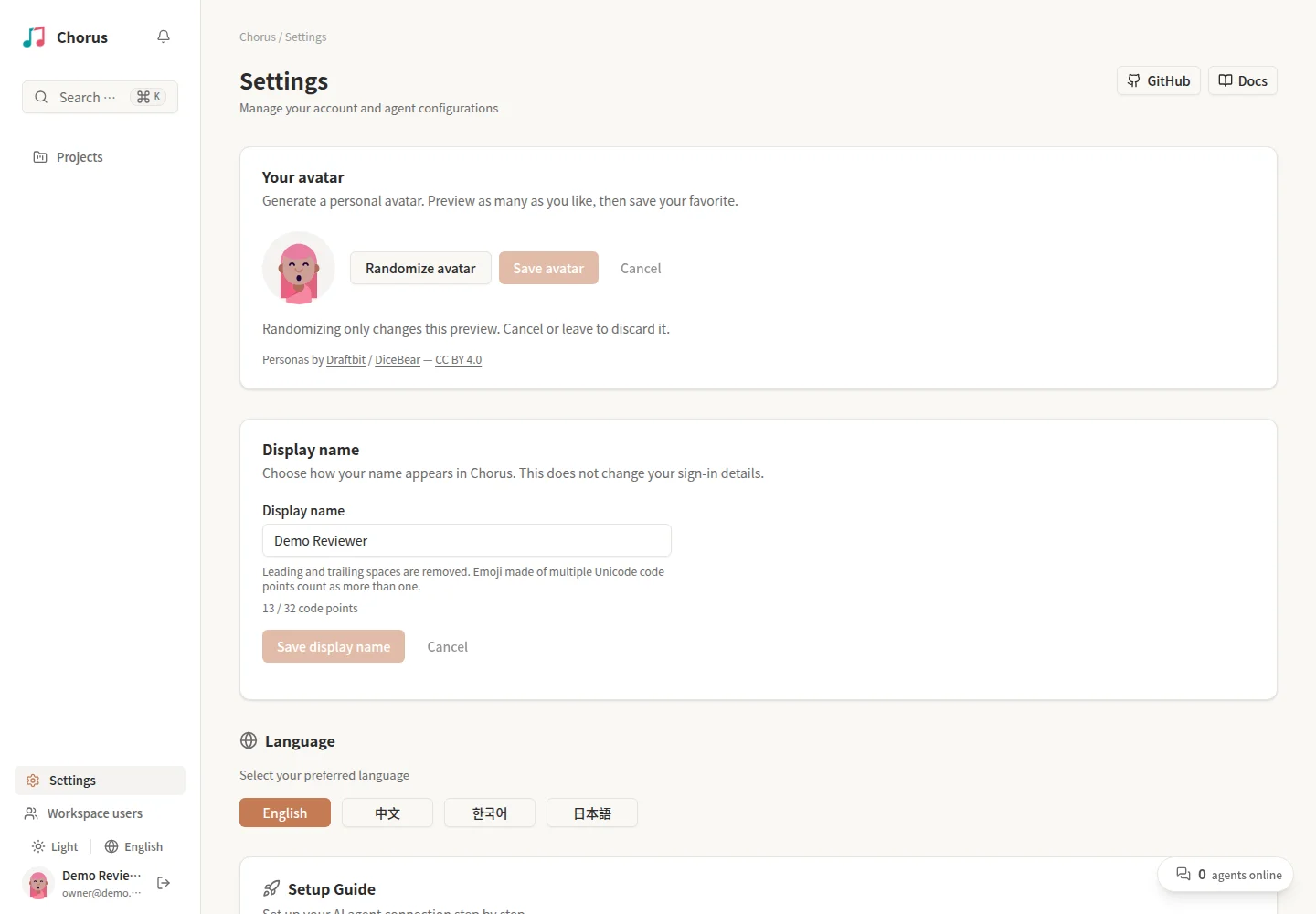The image size is (1316, 914).
Task: Open the DiceBear link
Action: coord(398,360)
